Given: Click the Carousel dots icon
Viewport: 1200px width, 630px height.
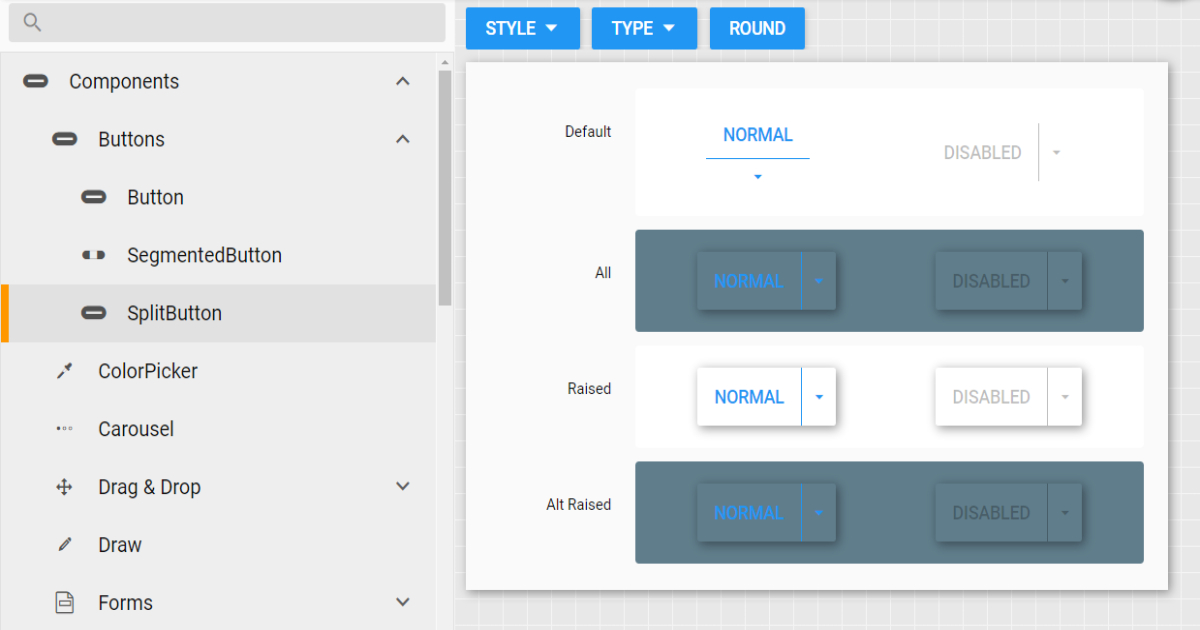Looking at the screenshot, I should click(x=65, y=429).
